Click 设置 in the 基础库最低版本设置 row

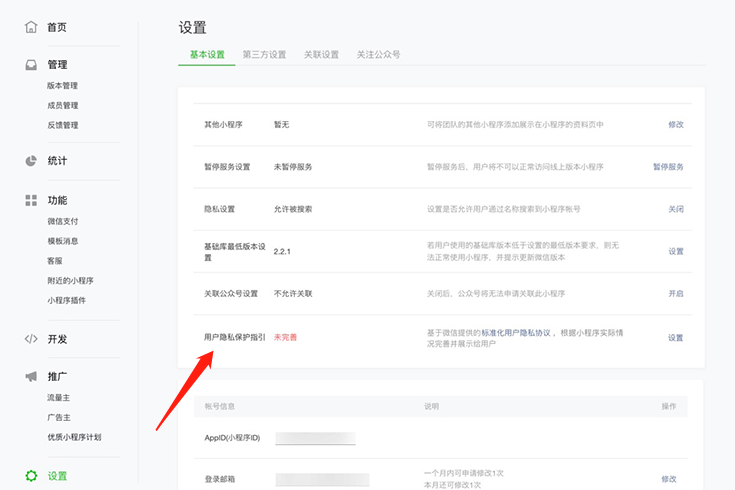(x=676, y=251)
